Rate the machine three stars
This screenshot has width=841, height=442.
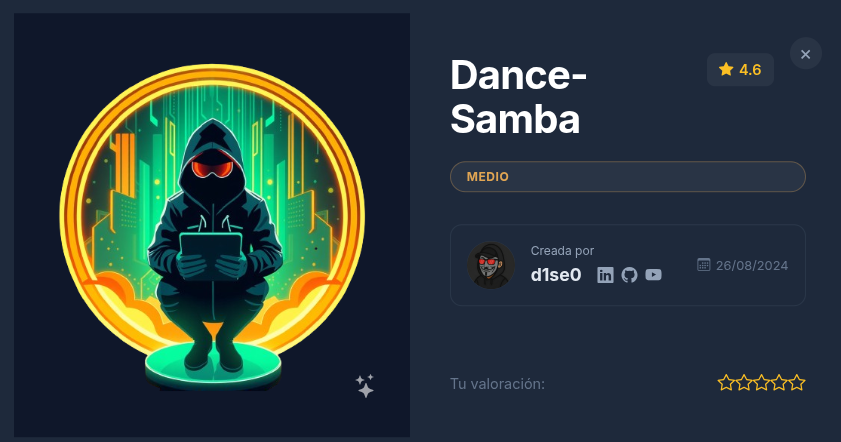coord(761,382)
